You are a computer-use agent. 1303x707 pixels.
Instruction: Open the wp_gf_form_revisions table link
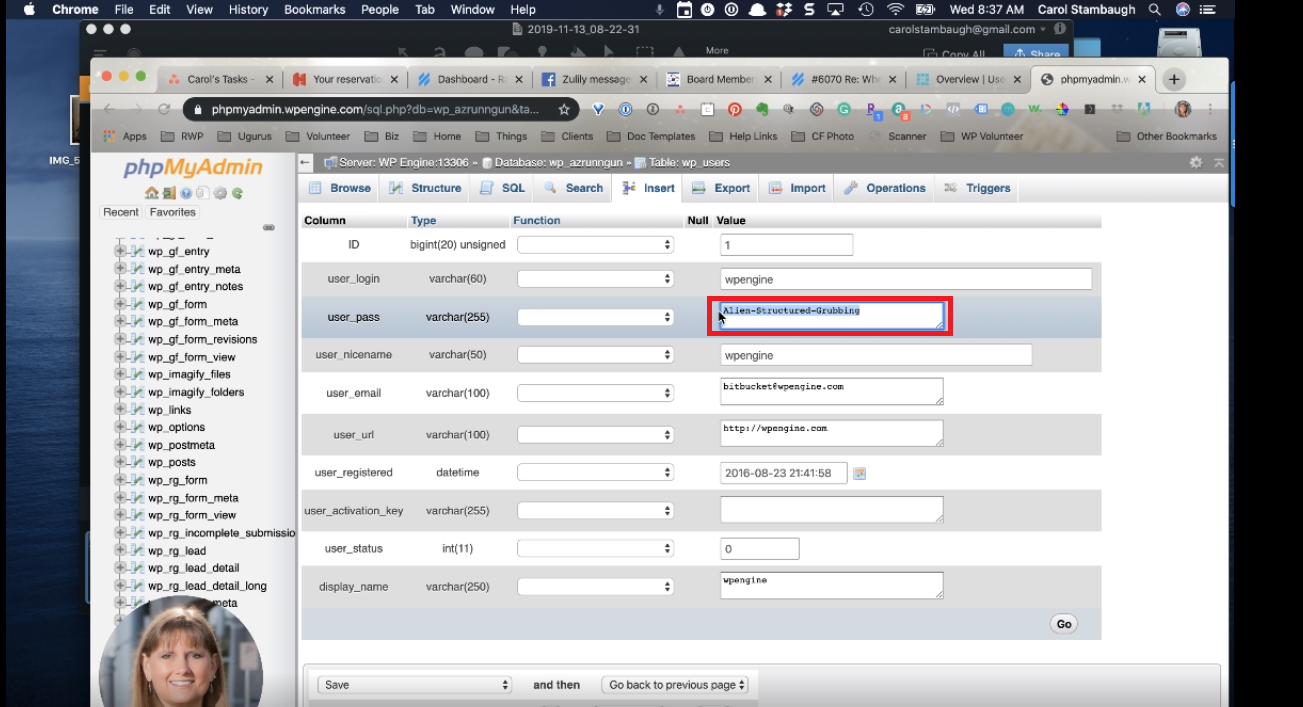point(203,339)
